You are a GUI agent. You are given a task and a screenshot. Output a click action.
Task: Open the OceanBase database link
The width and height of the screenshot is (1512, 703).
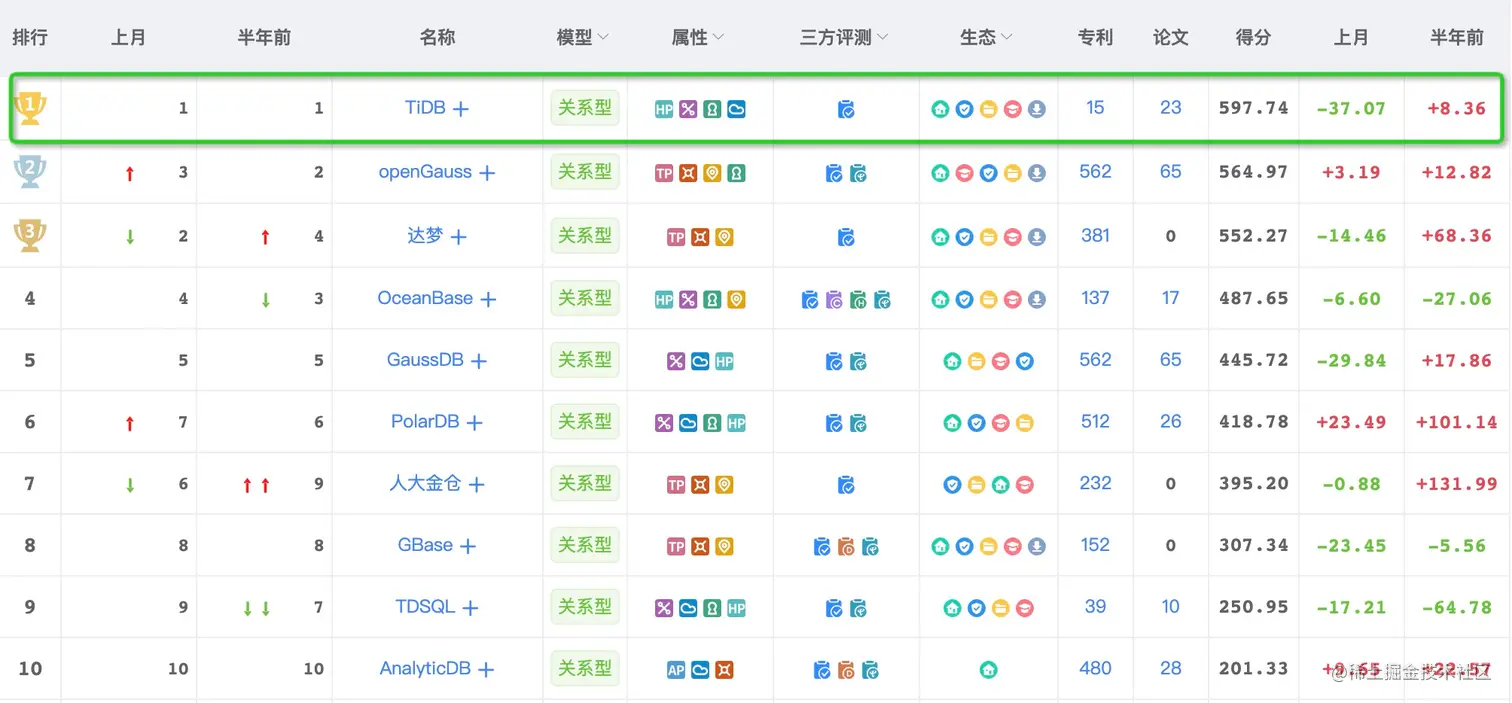[425, 298]
